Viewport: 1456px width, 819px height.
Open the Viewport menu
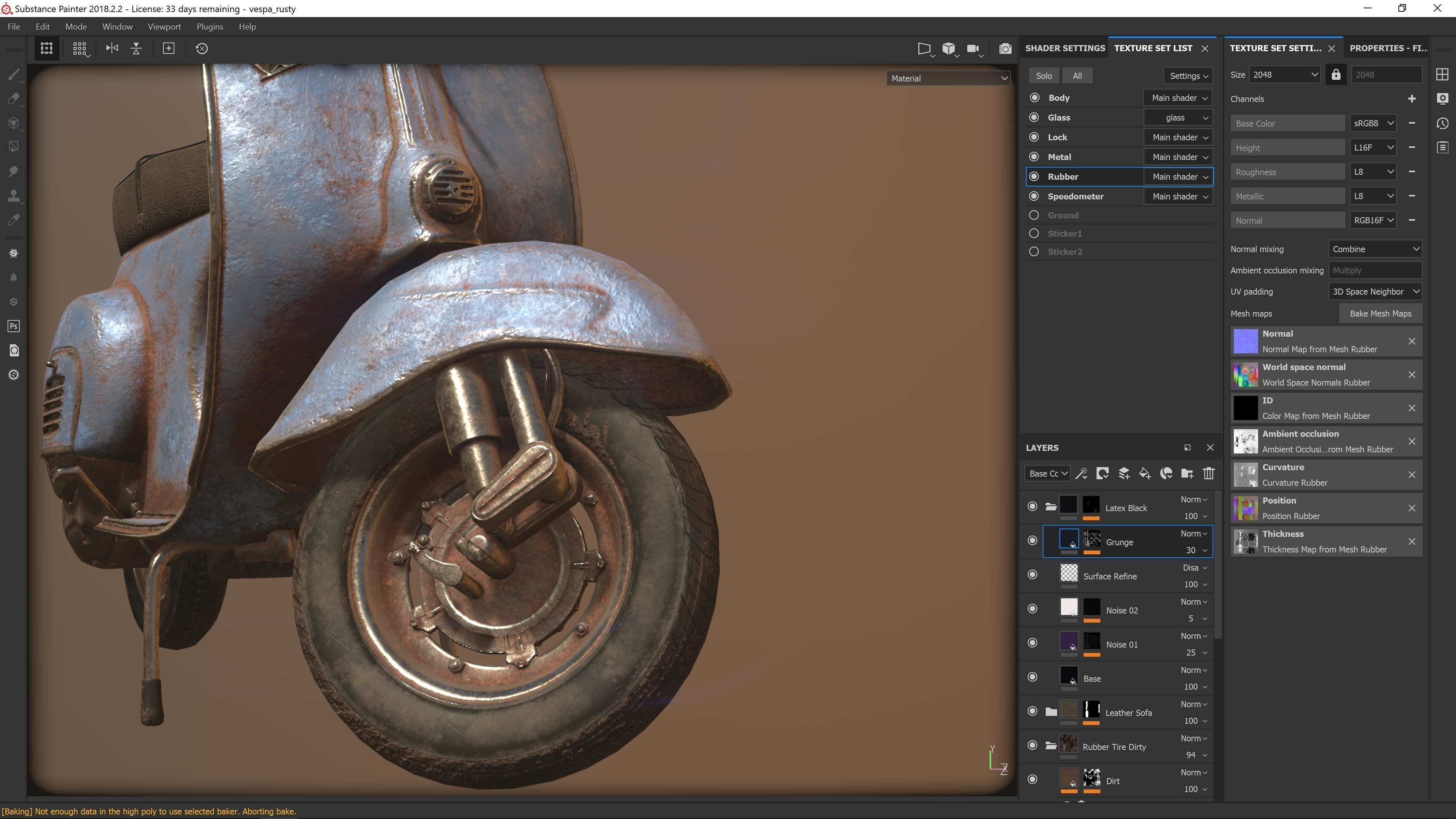coord(164,27)
